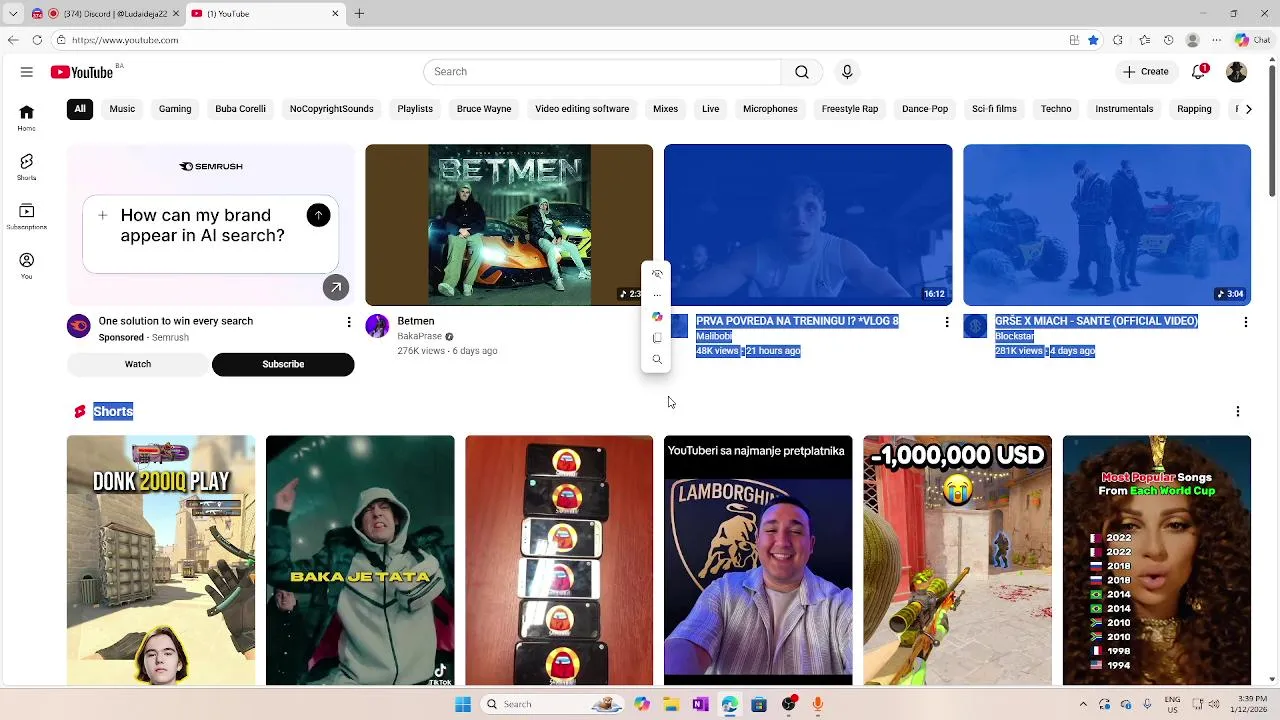The height and width of the screenshot is (720, 1280).
Task: Click the YouTube search field
Action: [x=602, y=72]
